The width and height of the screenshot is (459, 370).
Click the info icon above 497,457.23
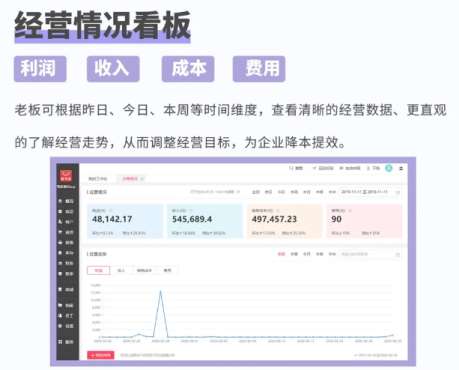277,211
